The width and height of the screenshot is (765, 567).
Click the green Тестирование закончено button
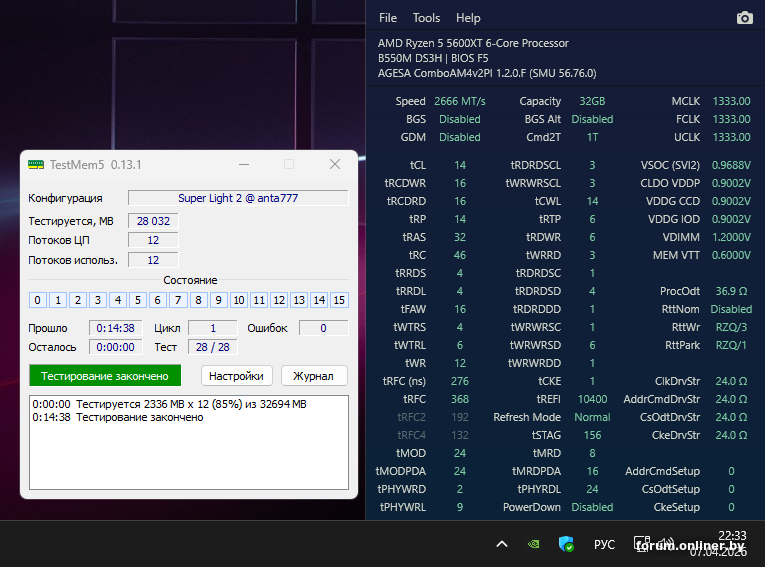pos(105,376)
